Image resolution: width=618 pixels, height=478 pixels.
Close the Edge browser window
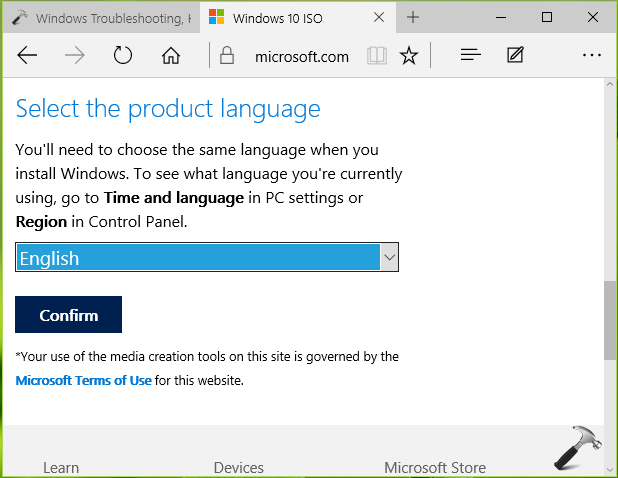point(593,17)
